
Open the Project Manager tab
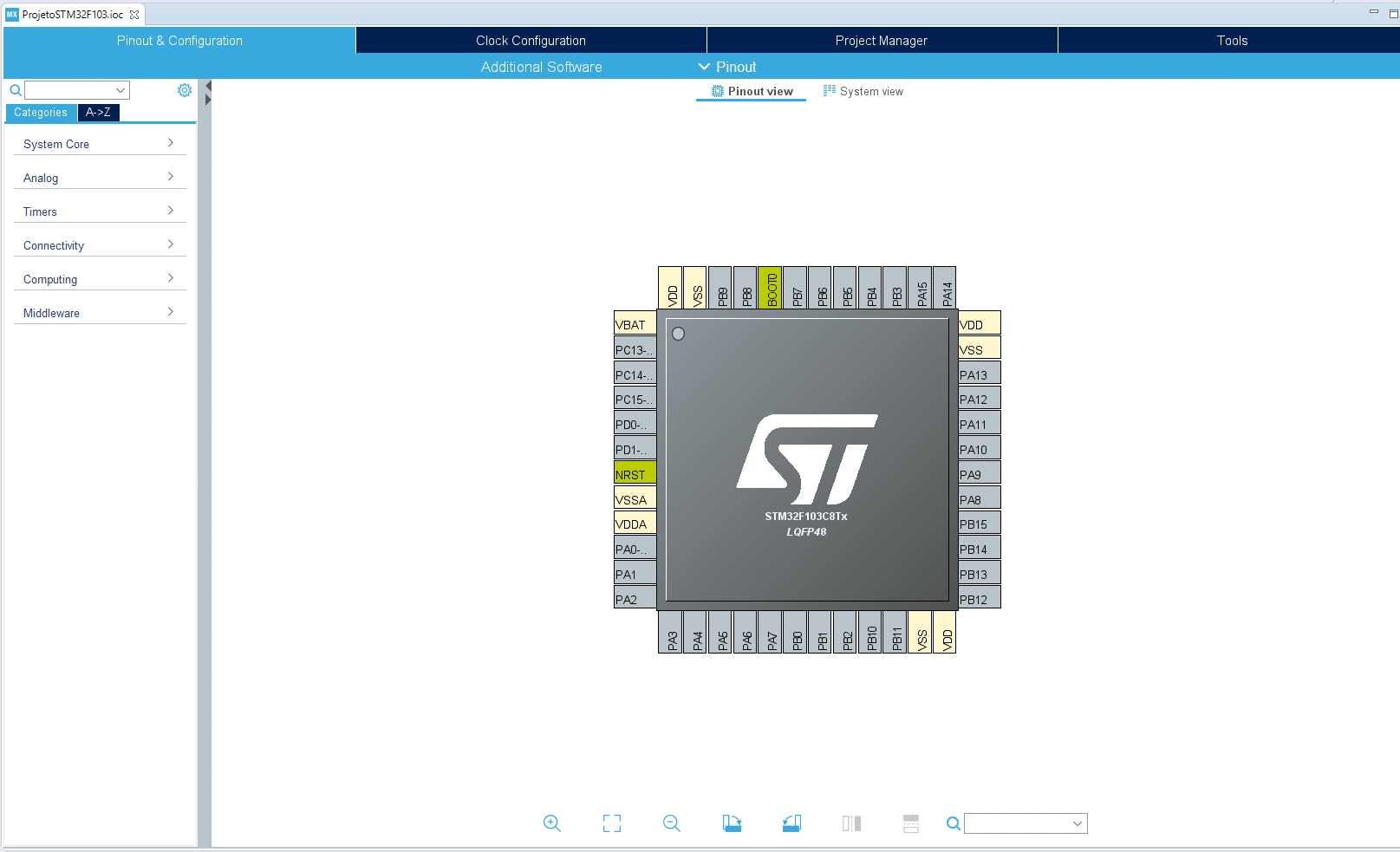click(x=882, y=41)
